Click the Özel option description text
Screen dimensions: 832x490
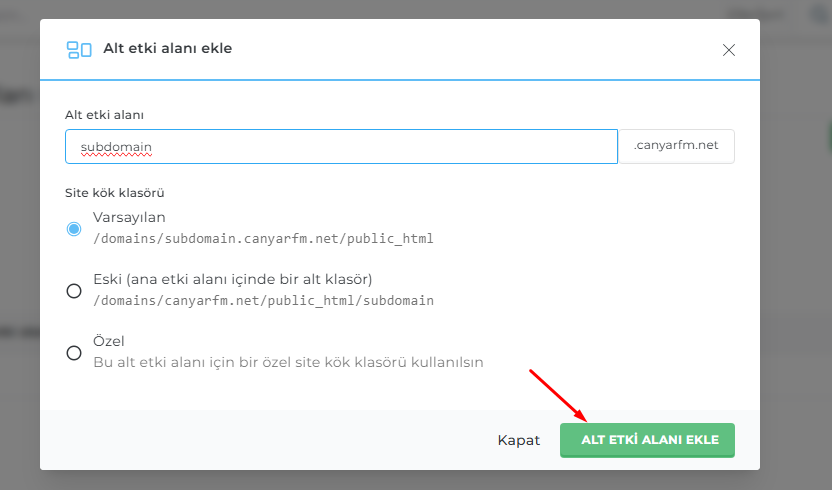(x=288, y=362)
